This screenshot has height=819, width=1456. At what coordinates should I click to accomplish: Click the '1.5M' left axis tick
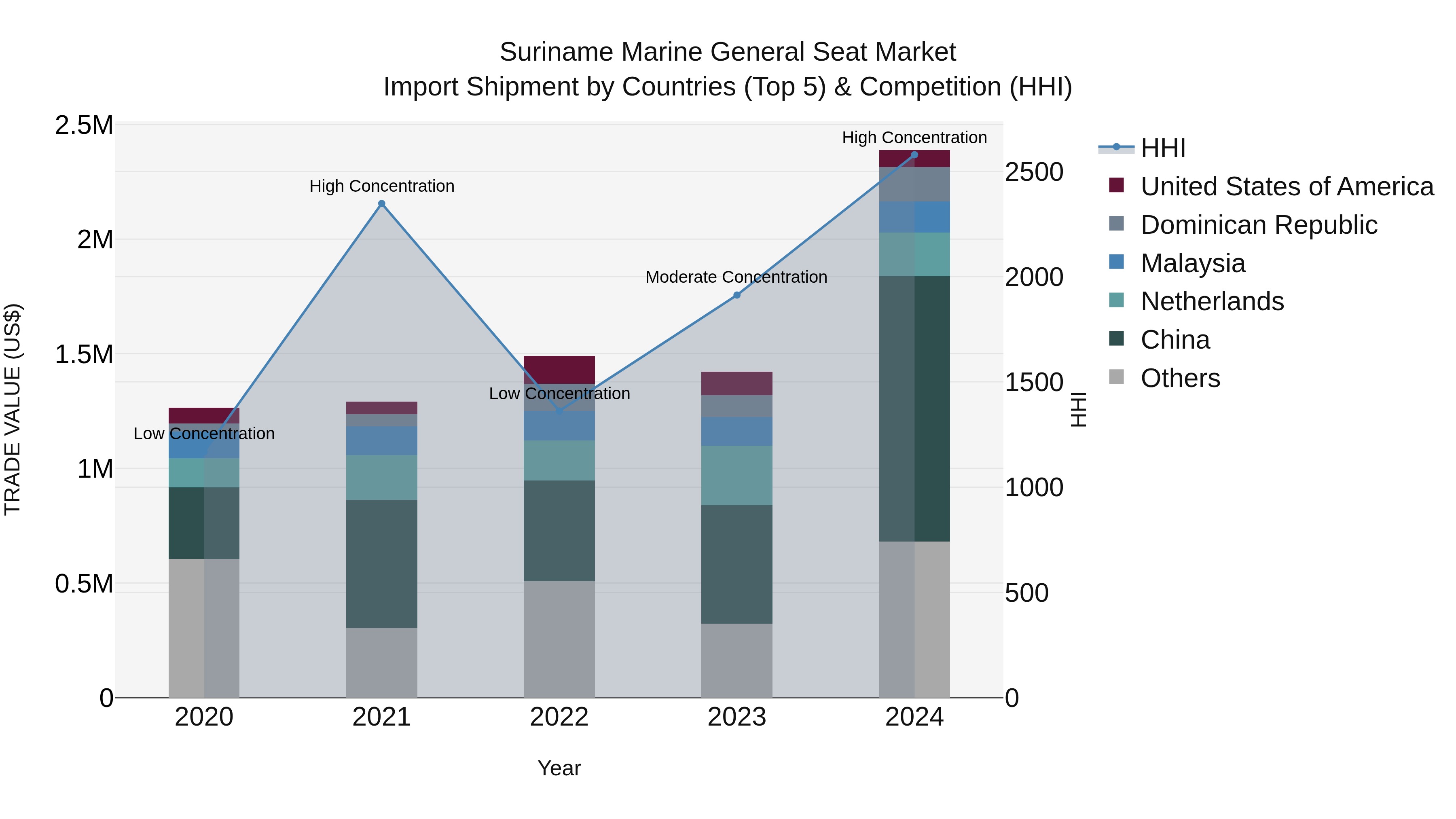(x=84, y=354)
